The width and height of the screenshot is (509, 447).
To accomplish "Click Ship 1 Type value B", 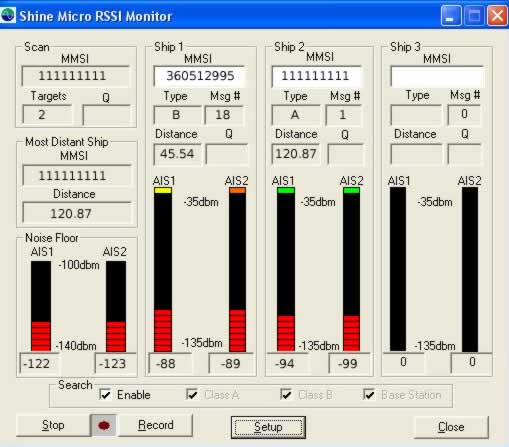I will pos(177,115).
